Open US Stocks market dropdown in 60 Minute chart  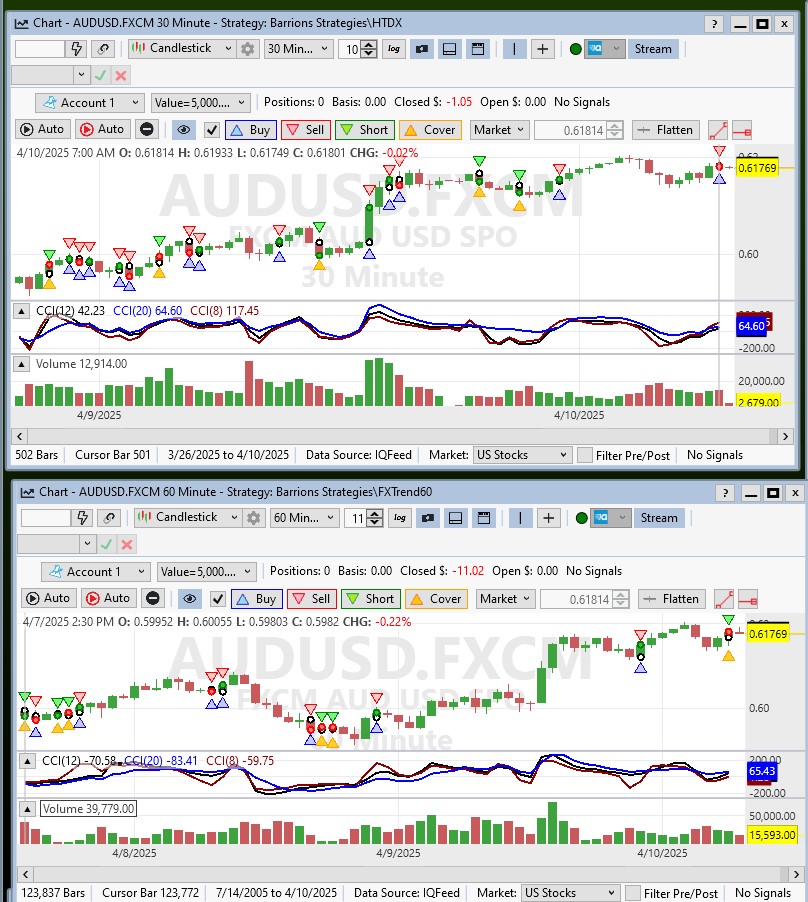coord(570,893)
